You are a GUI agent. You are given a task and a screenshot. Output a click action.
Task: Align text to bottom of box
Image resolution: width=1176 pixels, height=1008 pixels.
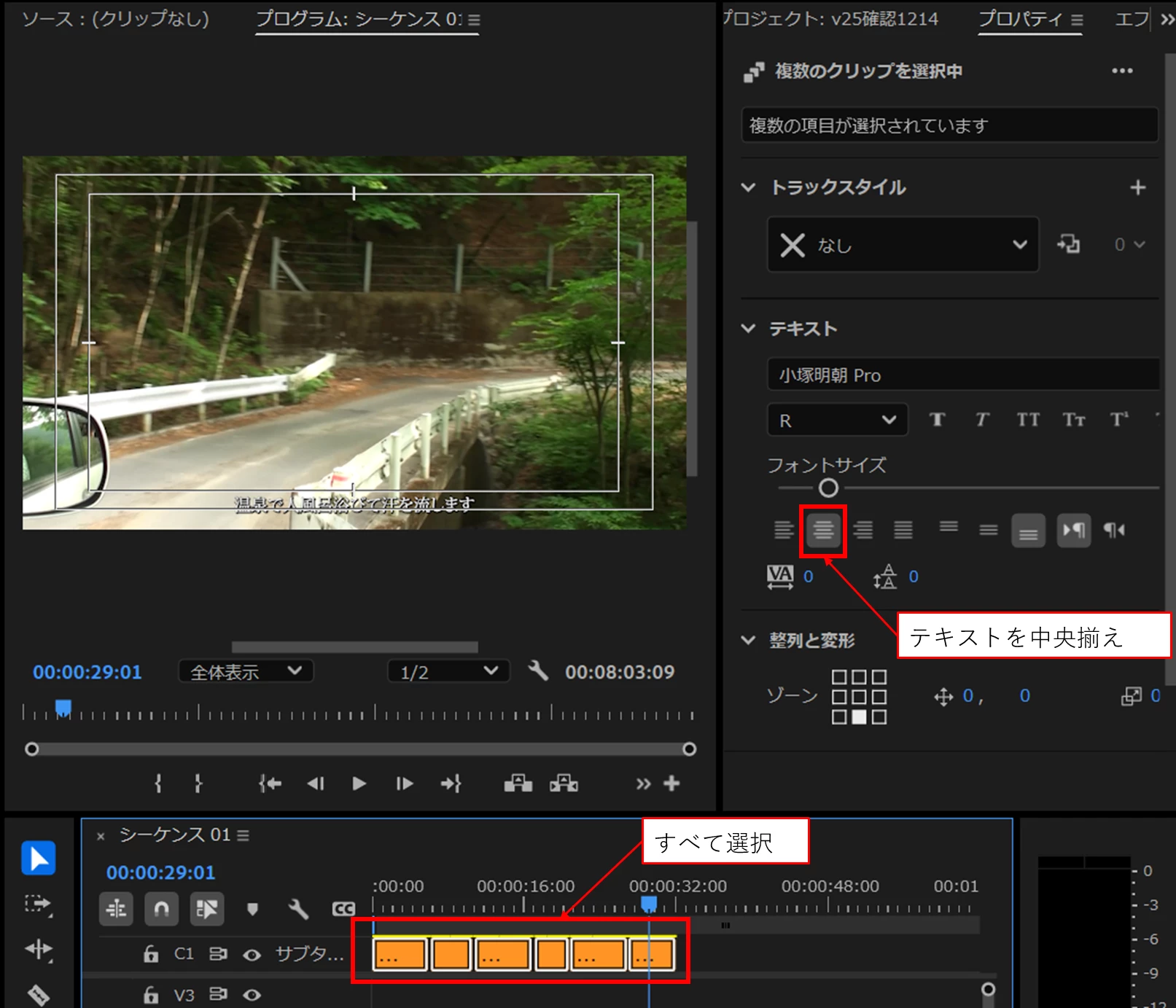pyautogui.click(x=1028, y=531)
